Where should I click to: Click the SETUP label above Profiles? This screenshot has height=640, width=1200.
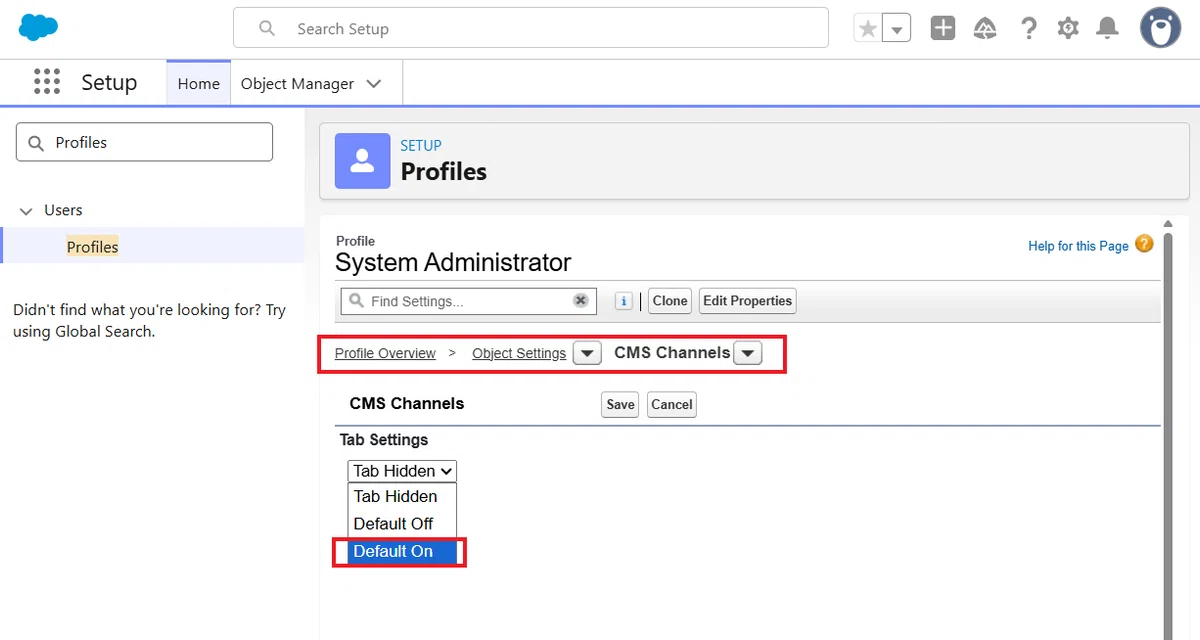tap(421, 145)
